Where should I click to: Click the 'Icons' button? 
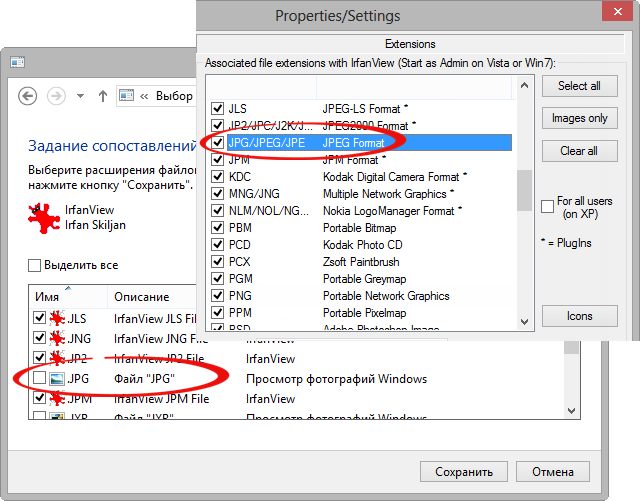click(x=580, y=316)
